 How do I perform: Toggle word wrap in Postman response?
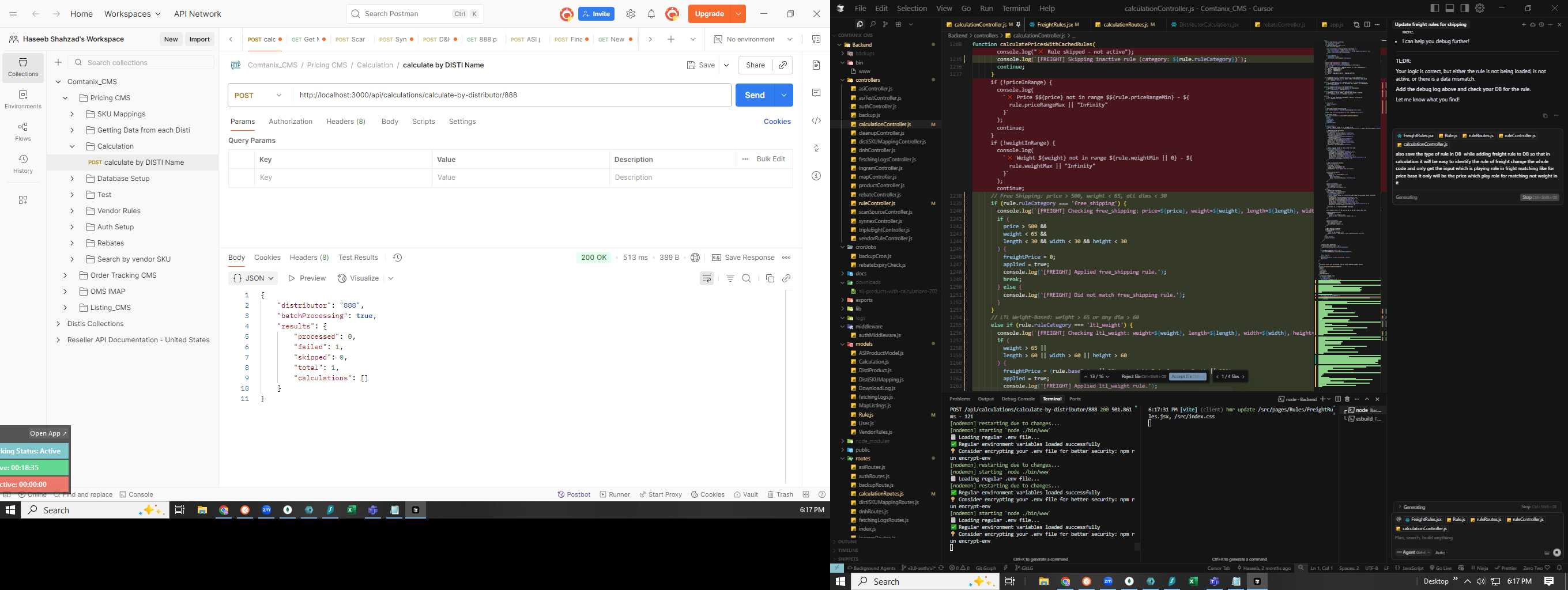[x=707, y=278]
